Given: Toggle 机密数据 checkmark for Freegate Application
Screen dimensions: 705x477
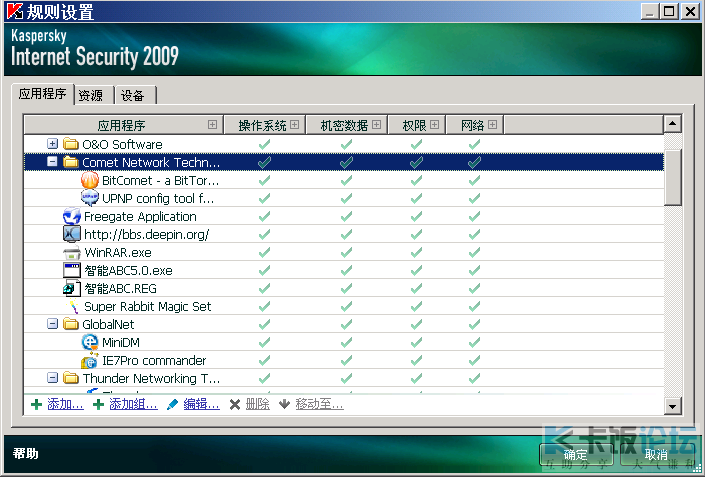Looking at the screenshot, I should [x=346, y=216].
